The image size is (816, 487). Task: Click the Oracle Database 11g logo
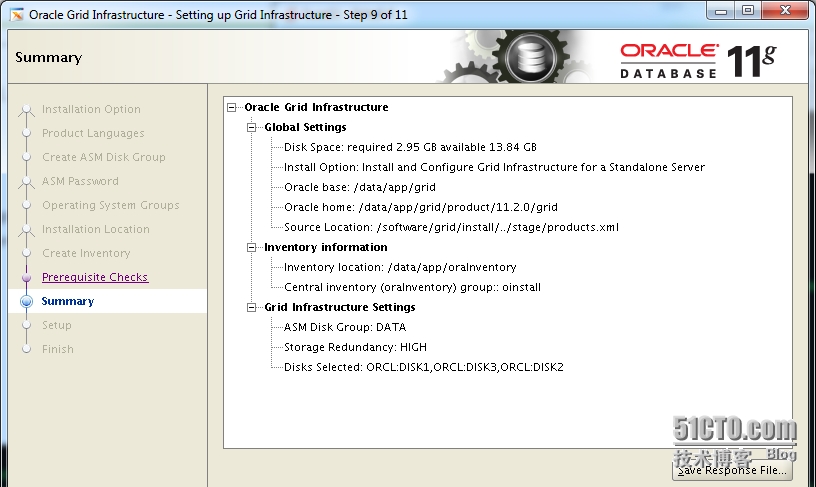[698, 61]
